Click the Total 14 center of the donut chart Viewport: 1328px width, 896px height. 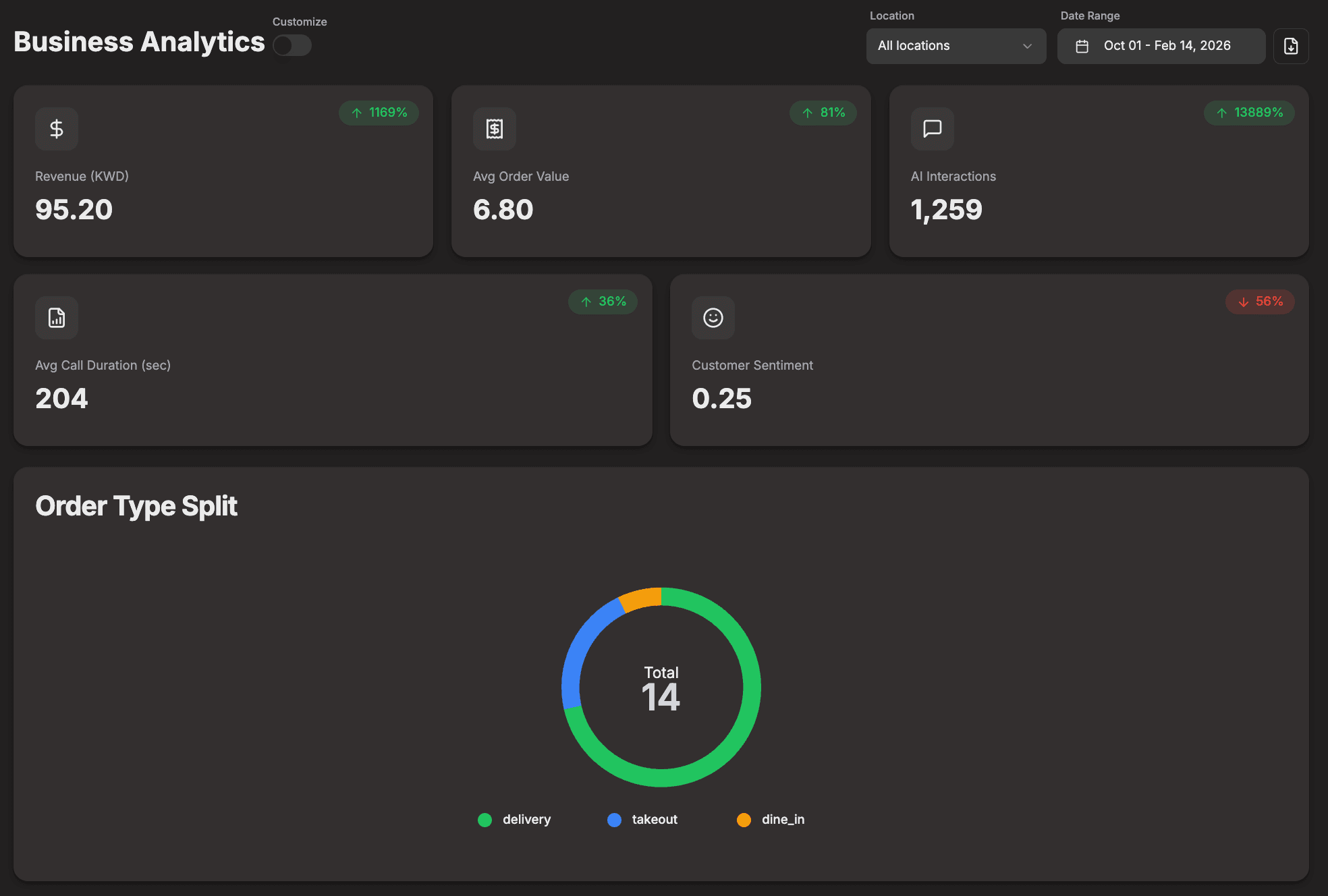[x=661, y=688]
